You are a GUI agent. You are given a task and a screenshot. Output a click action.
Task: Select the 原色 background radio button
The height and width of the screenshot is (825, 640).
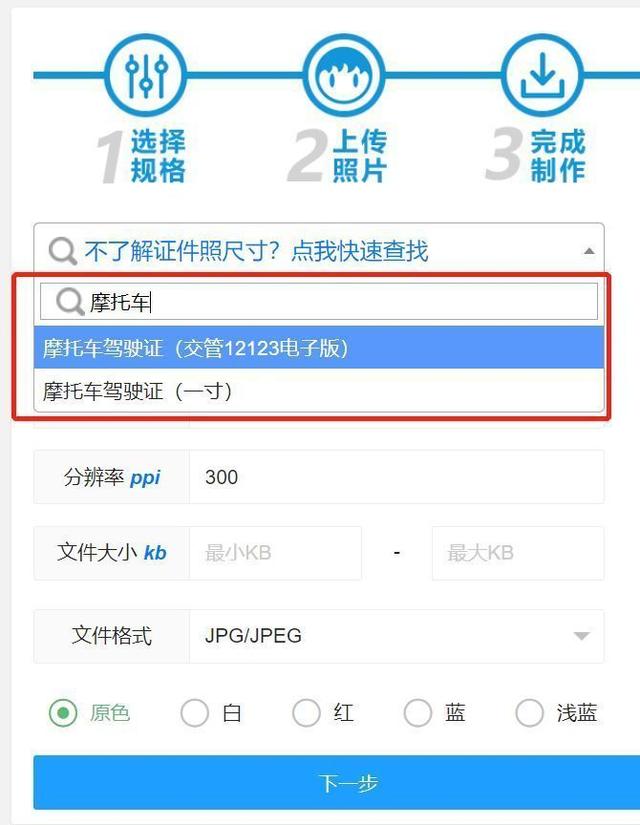(63, 713)
